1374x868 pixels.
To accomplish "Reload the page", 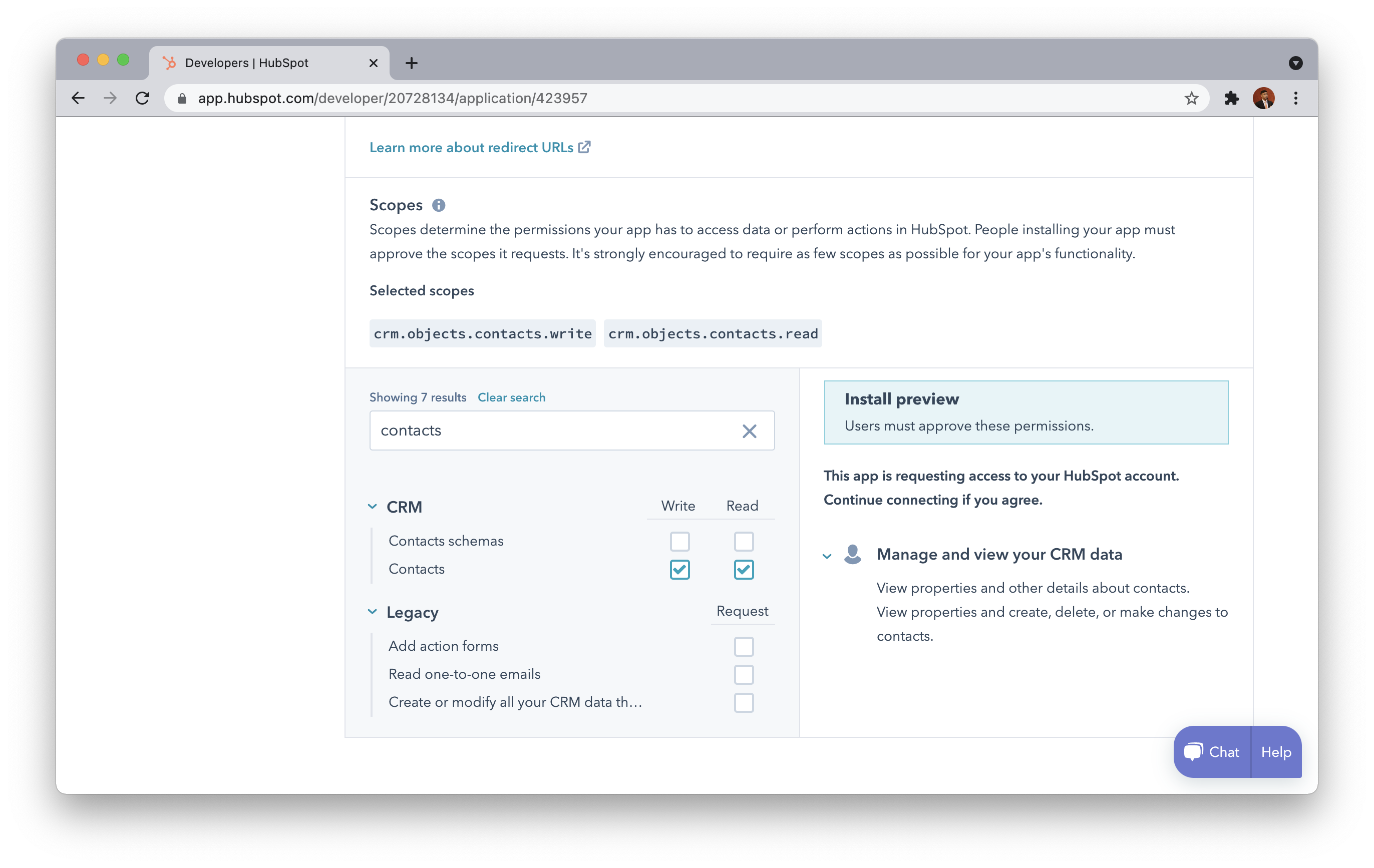I will pyautogui.click(x=143, y=99).
